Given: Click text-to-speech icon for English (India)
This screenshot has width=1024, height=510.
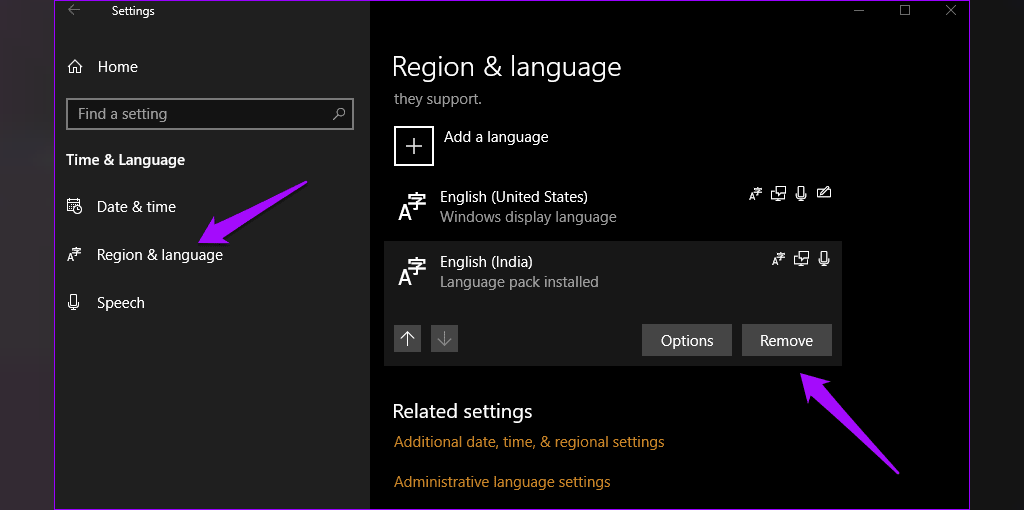Looking at the screenshot, I should 801,259.
